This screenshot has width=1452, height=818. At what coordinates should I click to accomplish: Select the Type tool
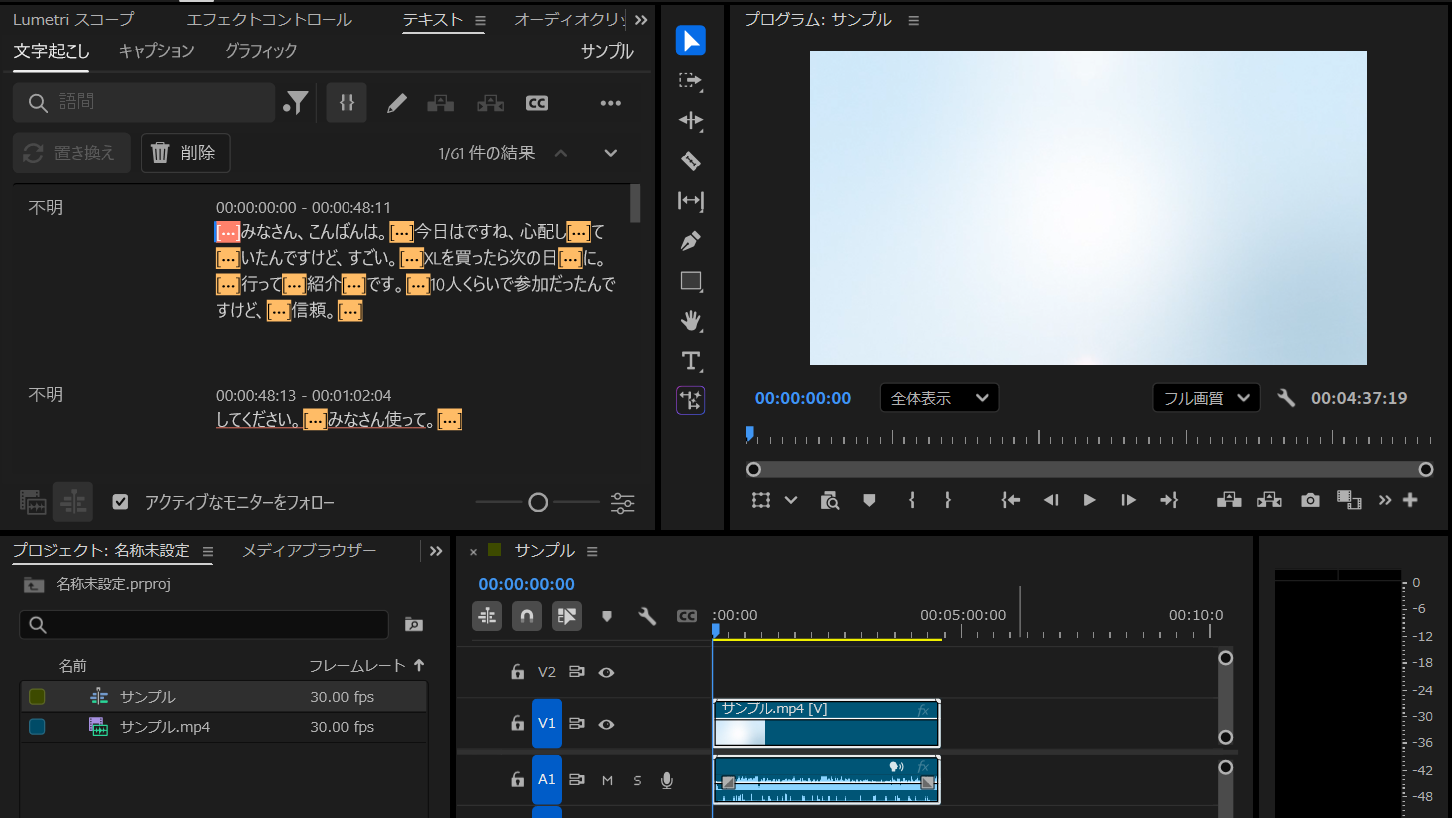(690, 361)
